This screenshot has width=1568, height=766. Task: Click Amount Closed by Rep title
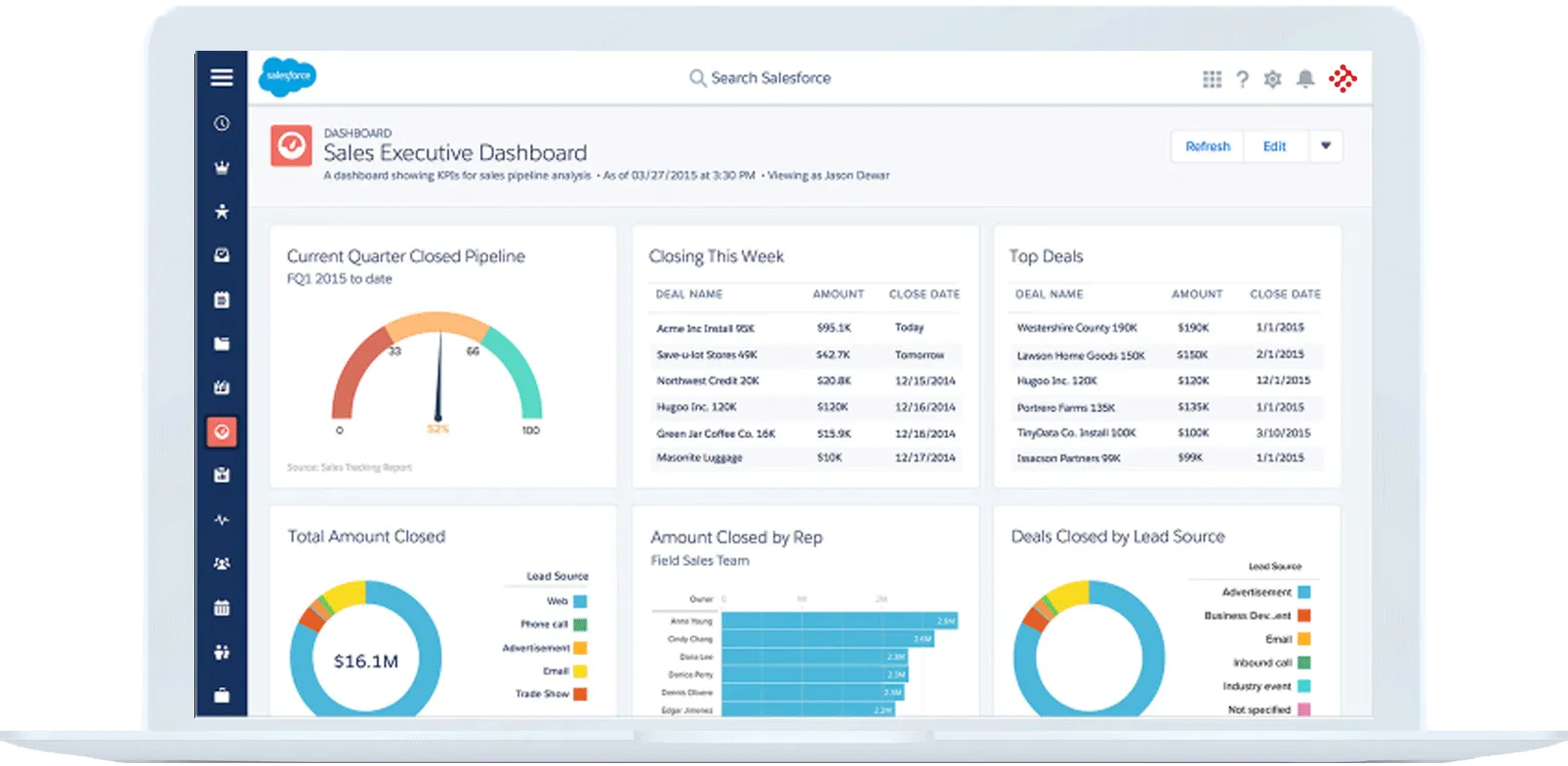tap(736, 537)
